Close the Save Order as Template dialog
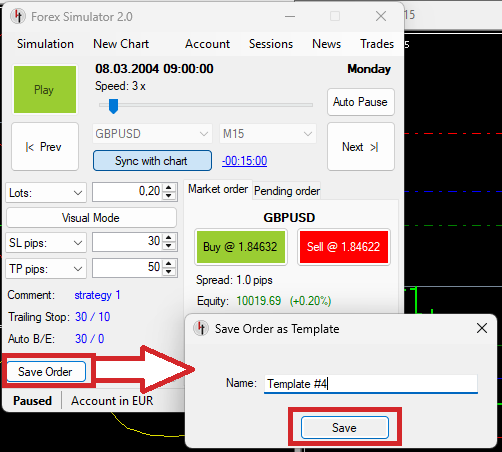Screen dimensions: 502x452 coord(482,328)
